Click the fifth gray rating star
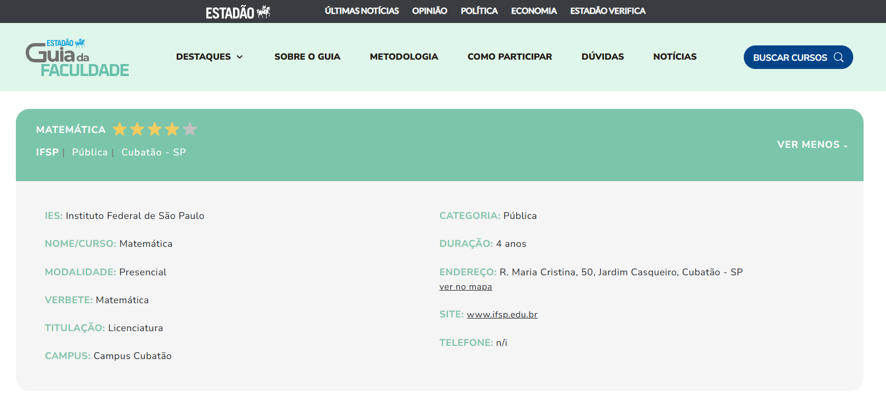 (x=190, y=129)
